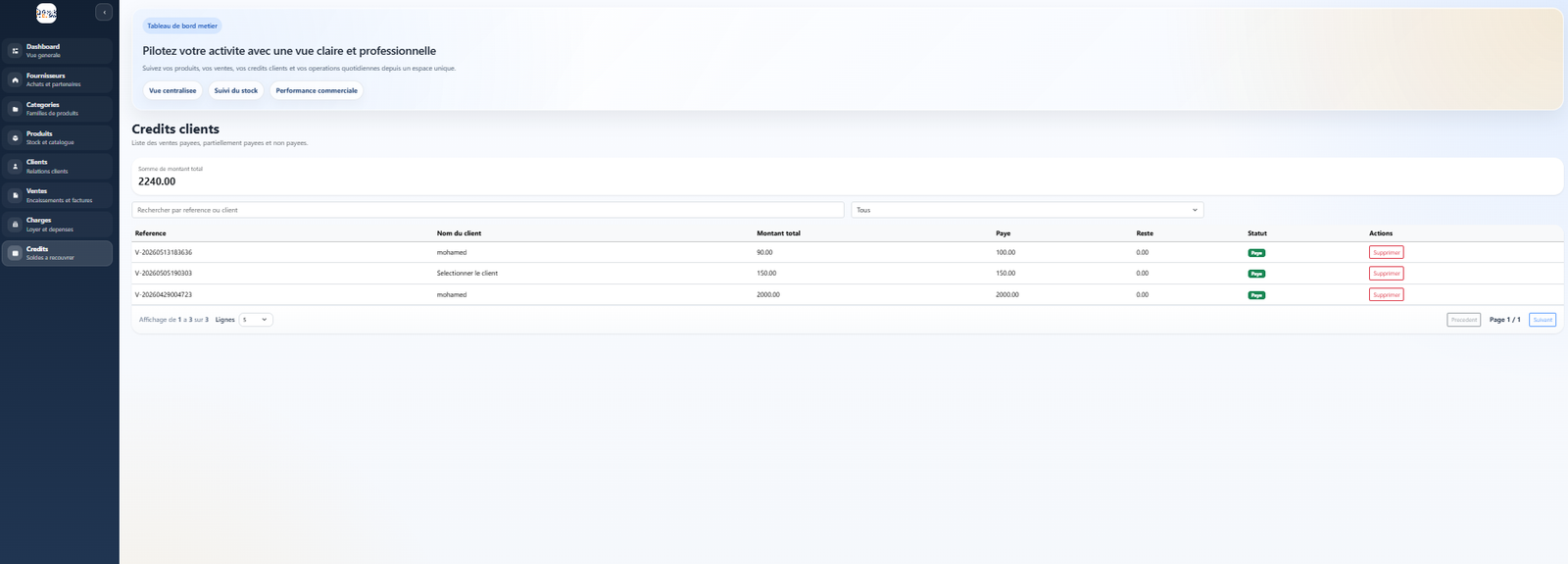The image size is (1568, 564).
Task: Open the Lignes rows-per-page dropdown
Action: [x=256, y=320]
